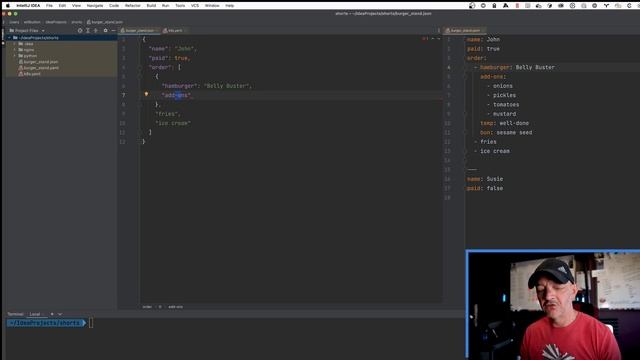The image size is (640, 360).
Task: Click "name" key on line 2 of JSON
Action: pyautogui.click(x=158, y=49)
